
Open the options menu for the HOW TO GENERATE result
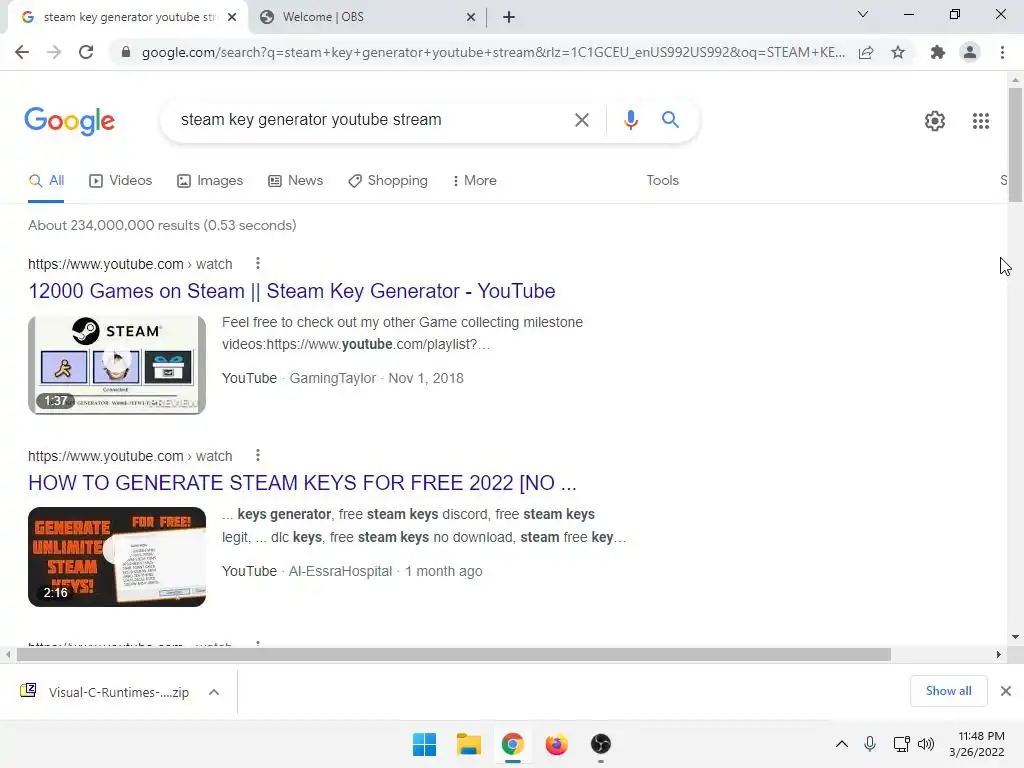(x=258, y=455)
